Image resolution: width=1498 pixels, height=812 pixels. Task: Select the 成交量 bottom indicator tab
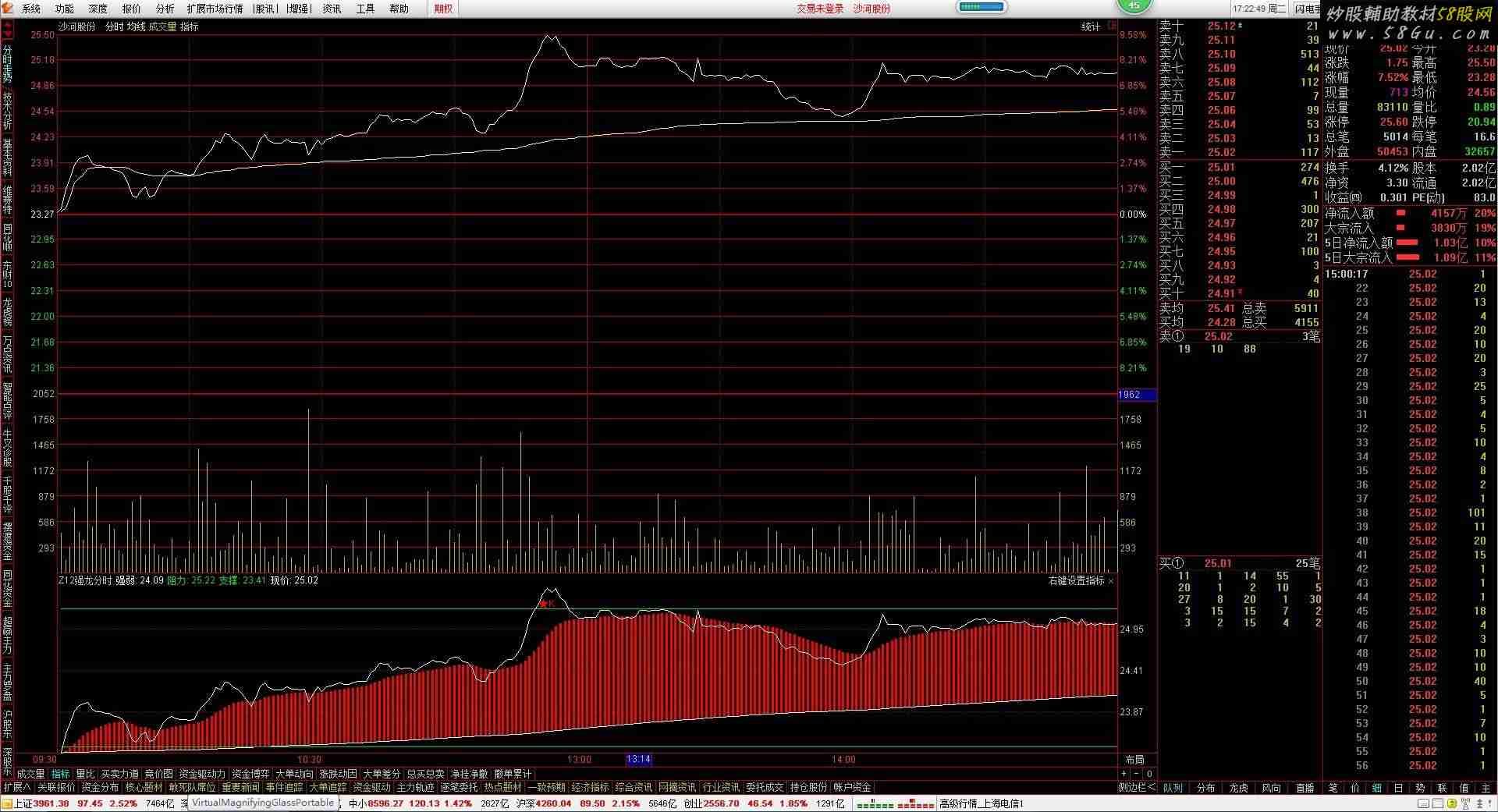tap(31, 774)
